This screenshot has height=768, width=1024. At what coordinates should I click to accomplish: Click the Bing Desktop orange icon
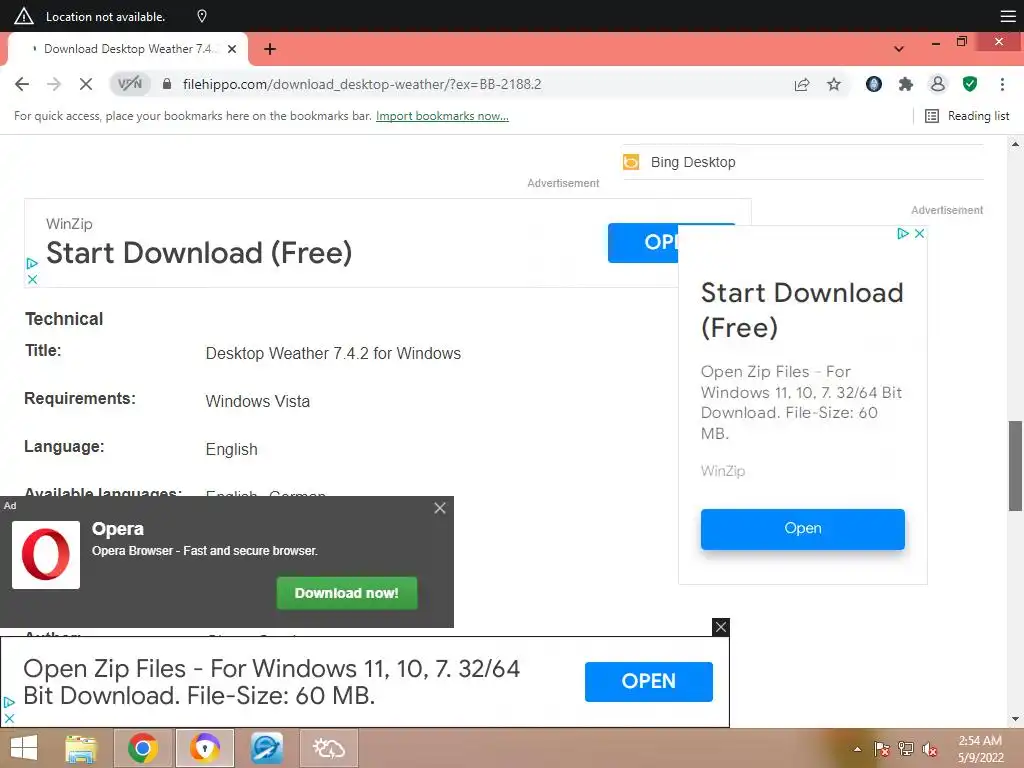point(631,162)
